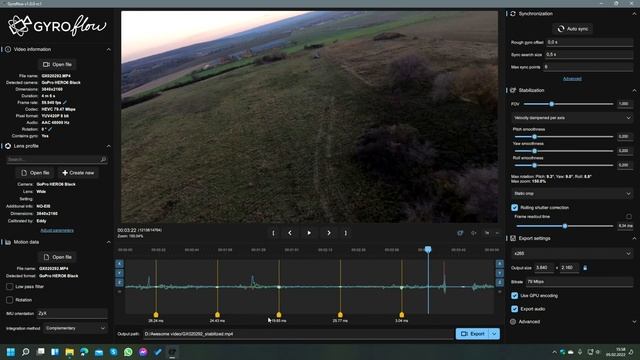Click Frame readout time slider handle
Viewport: 640px width, 360px height.
tap(565, 226)
